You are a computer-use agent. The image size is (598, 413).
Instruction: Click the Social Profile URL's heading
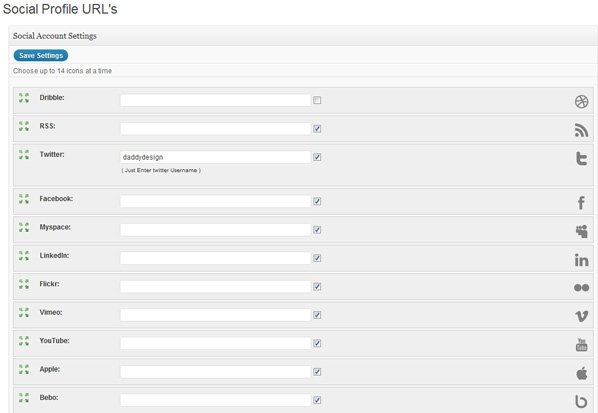[x=60, y=9]
